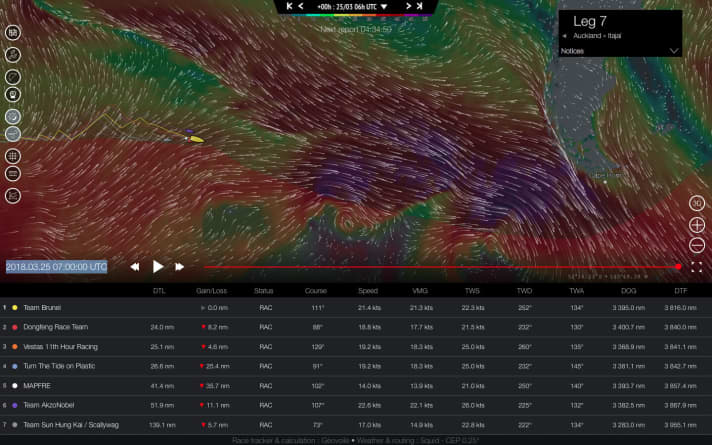Jump to first weather forecast step
Screen dimensions: 712x445
289,6
